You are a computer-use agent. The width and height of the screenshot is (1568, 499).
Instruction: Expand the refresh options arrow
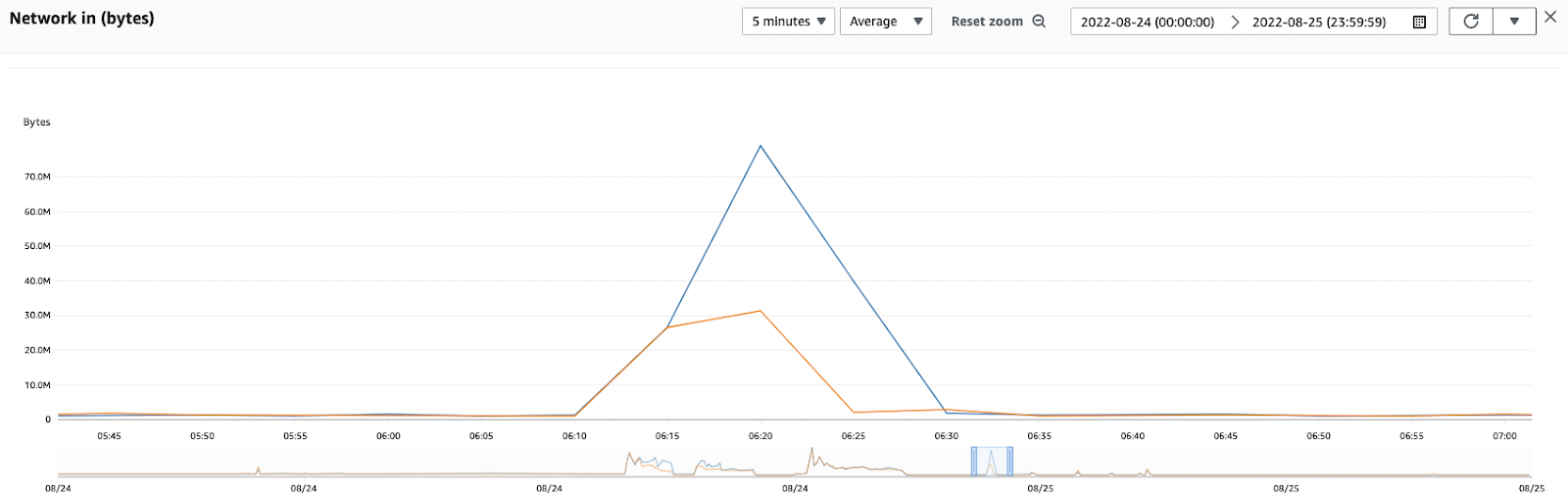1514,22
